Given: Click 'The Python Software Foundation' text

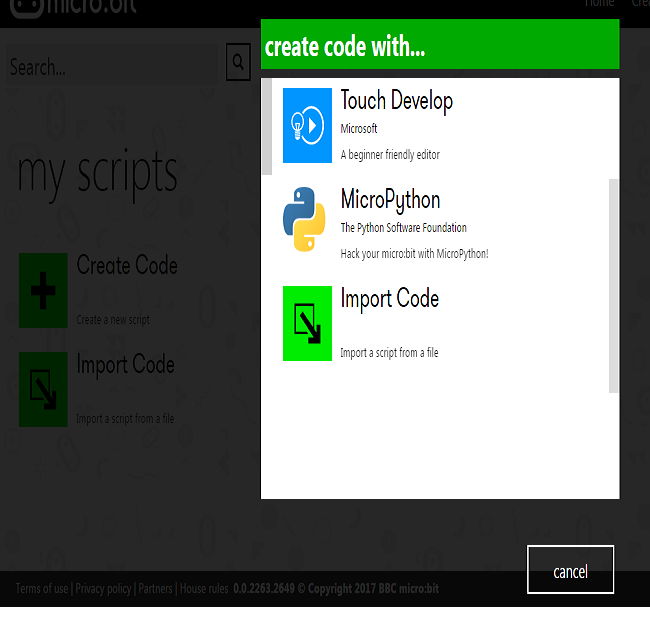Looking at the screenshot, I should [403, 228].
